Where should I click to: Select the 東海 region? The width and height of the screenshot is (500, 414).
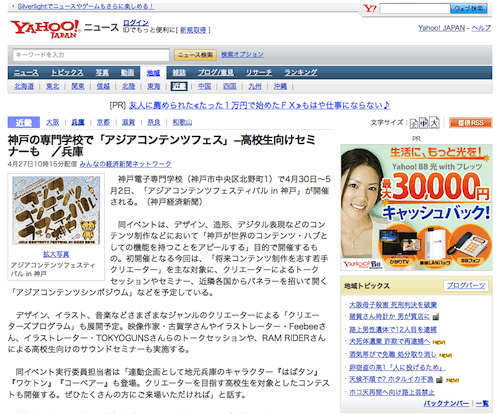[x=154, y=86]
